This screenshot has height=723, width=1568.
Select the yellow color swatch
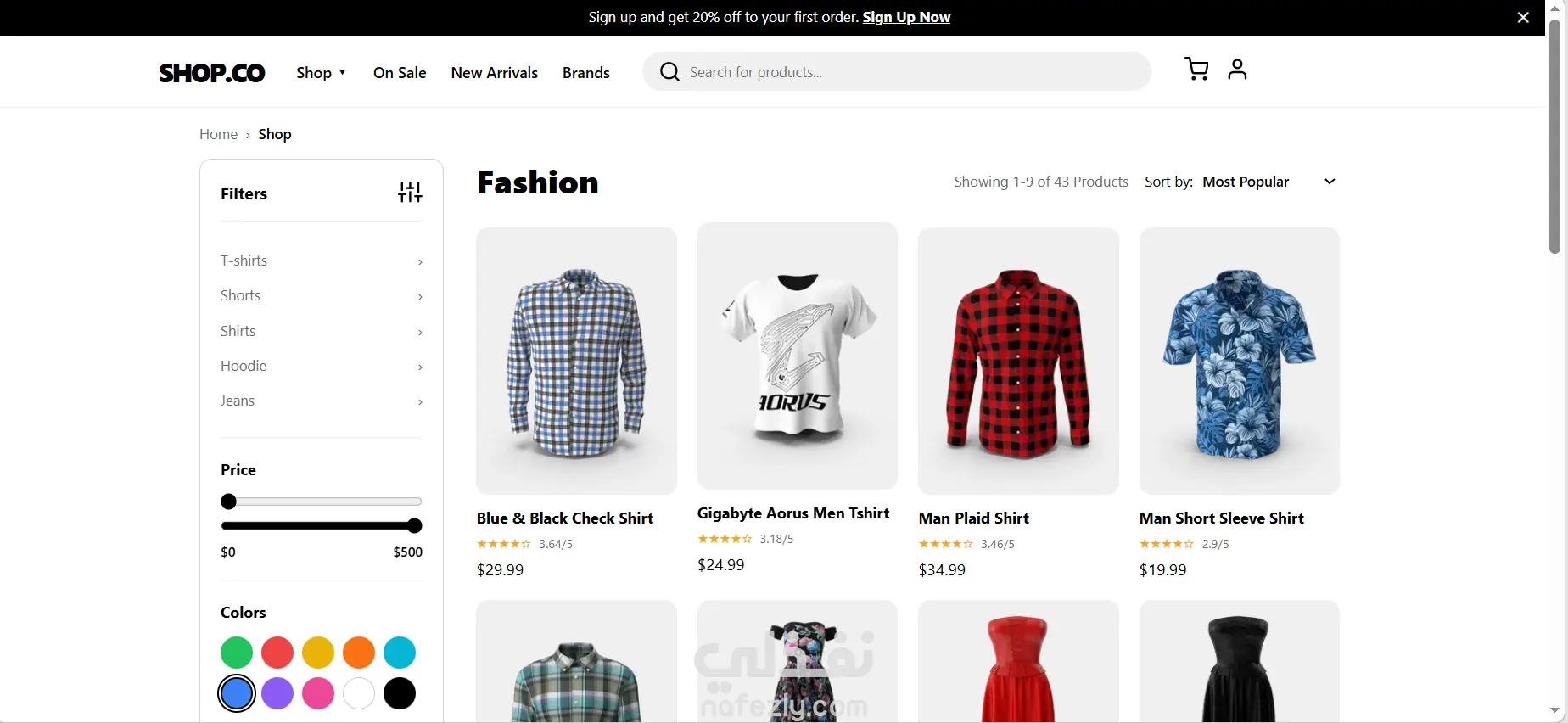pyautogui.click(x=318, y=653)
